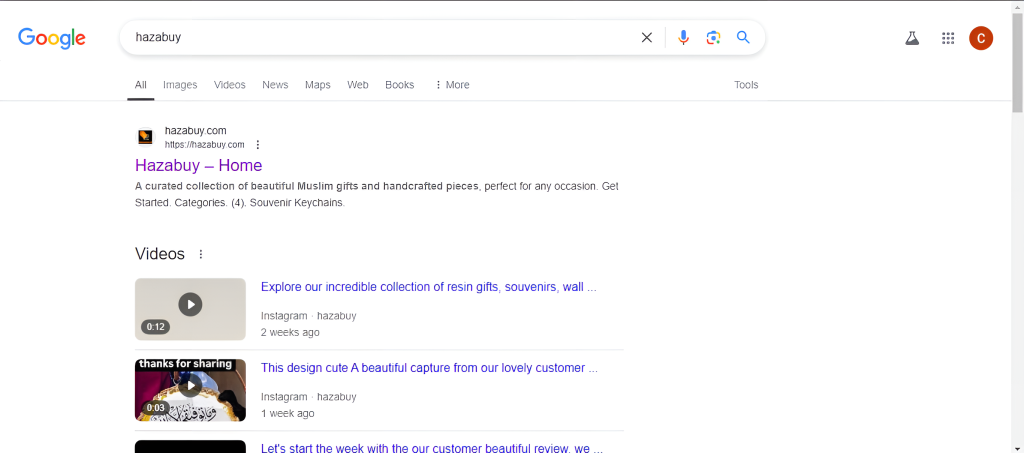The image size is (1024, 453).
Task: Switch to the Images tab
Action: pyautogui.click(x=180, y=85)
